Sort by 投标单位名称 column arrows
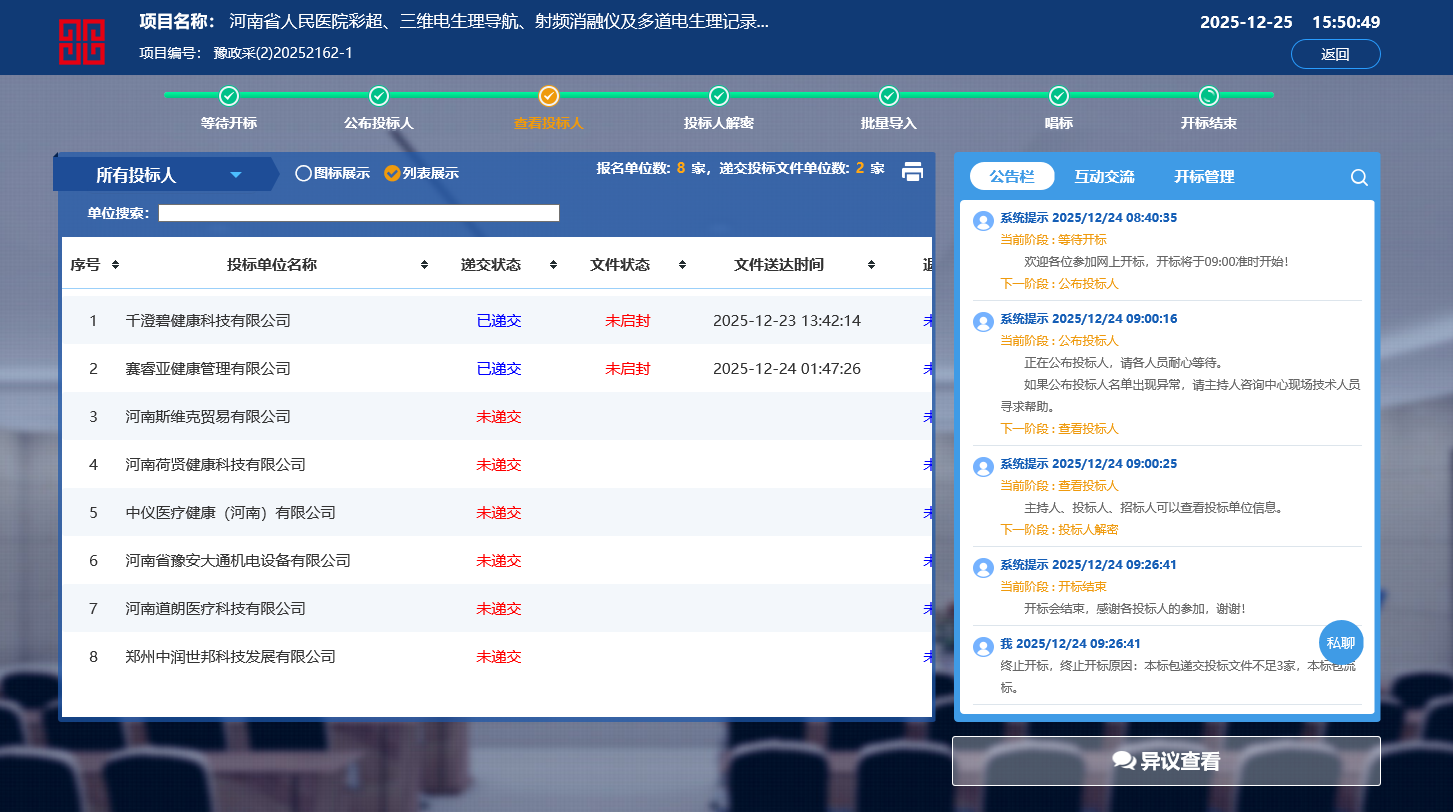This screenshot has height=812, width=1453. tap(424, 265)
